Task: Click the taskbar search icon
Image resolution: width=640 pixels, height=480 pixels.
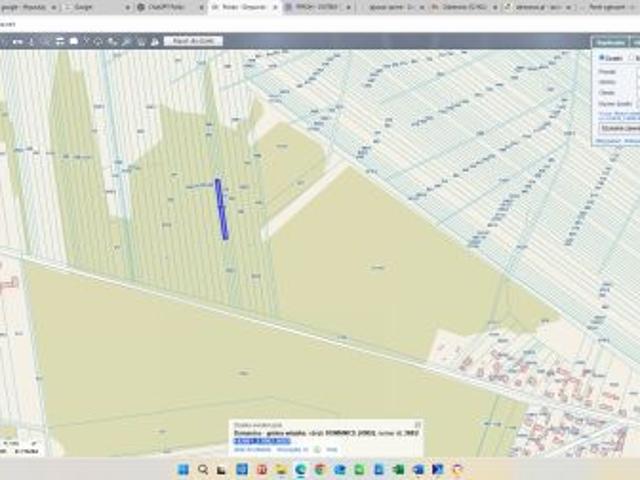Action: [203, 469]
